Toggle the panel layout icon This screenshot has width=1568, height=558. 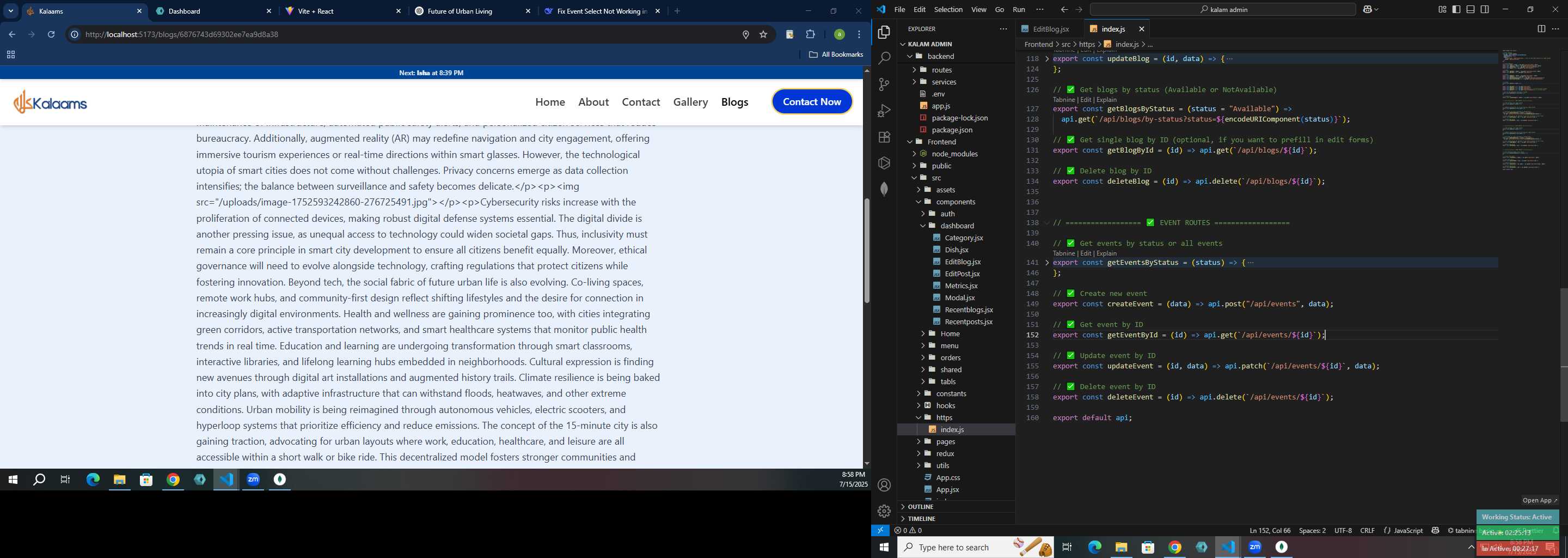[1470, 10]
